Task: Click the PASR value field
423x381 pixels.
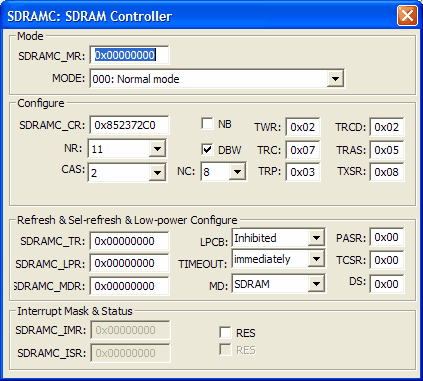Action: [x=387, y=237]
